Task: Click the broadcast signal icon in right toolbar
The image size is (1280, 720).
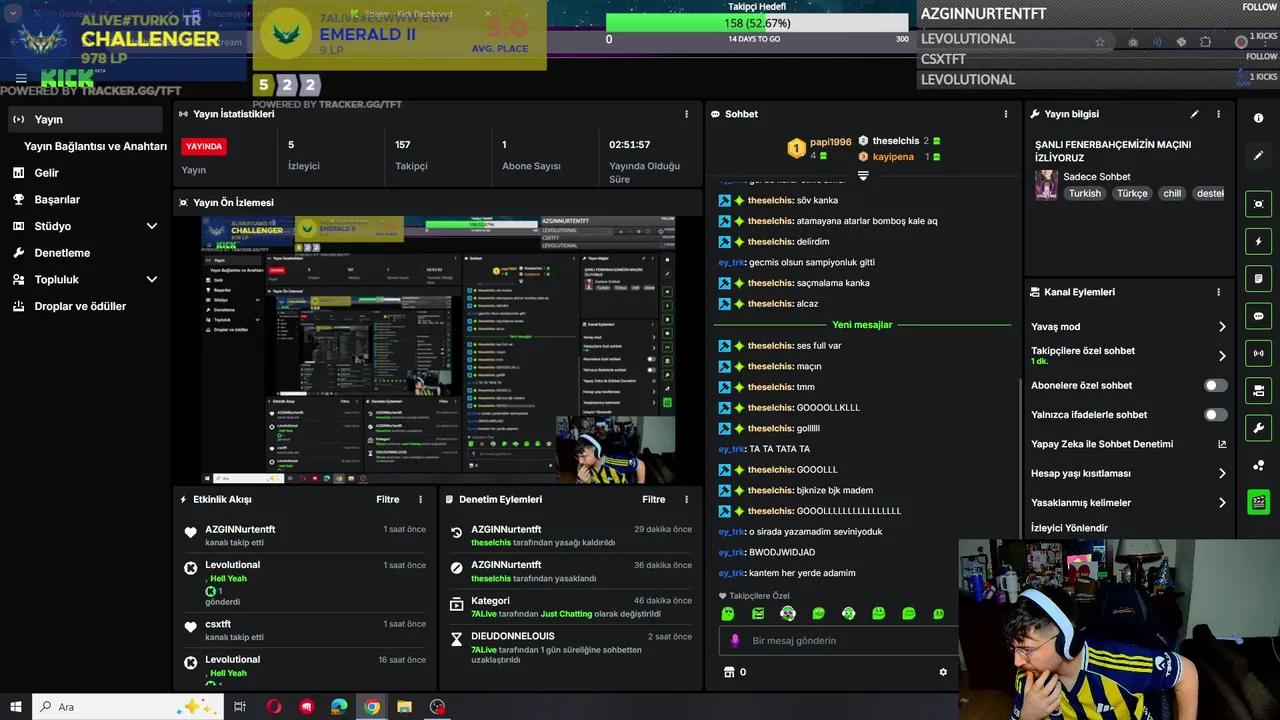Action: pyautogui.click(x=1258, y=353)
